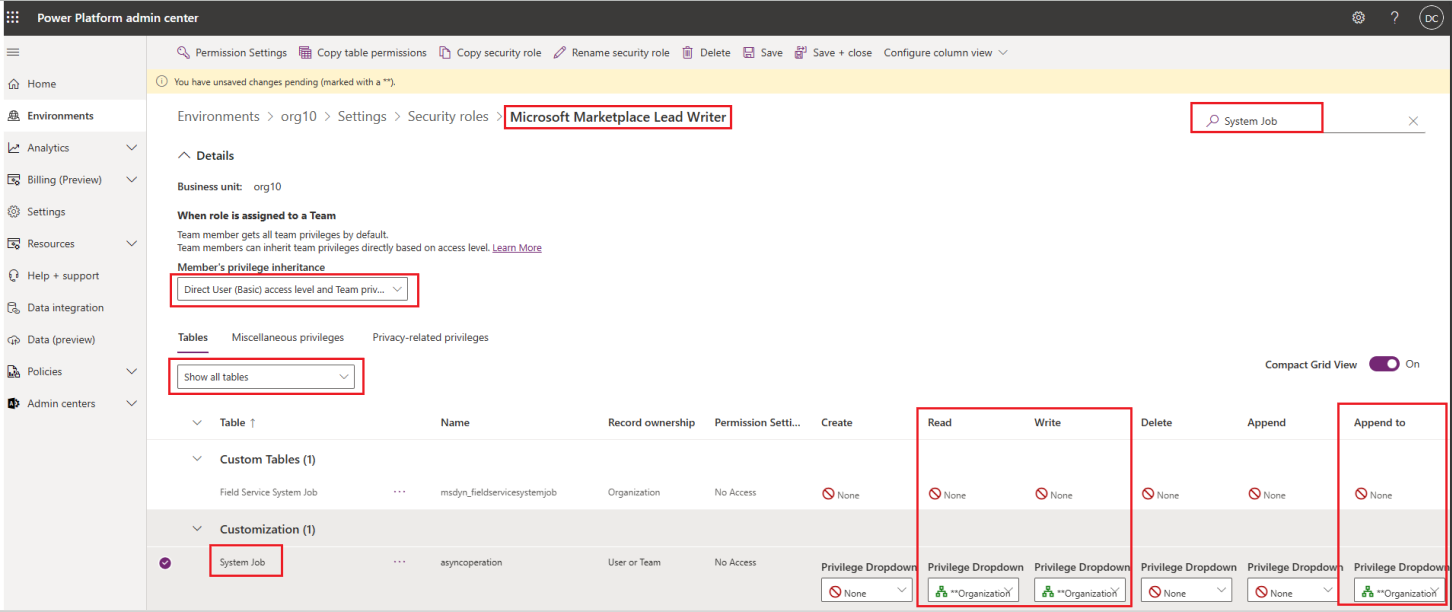Switch to Privacy-related privileges tab
Screen dimensions: 1452x612
[x=430, y=338]
